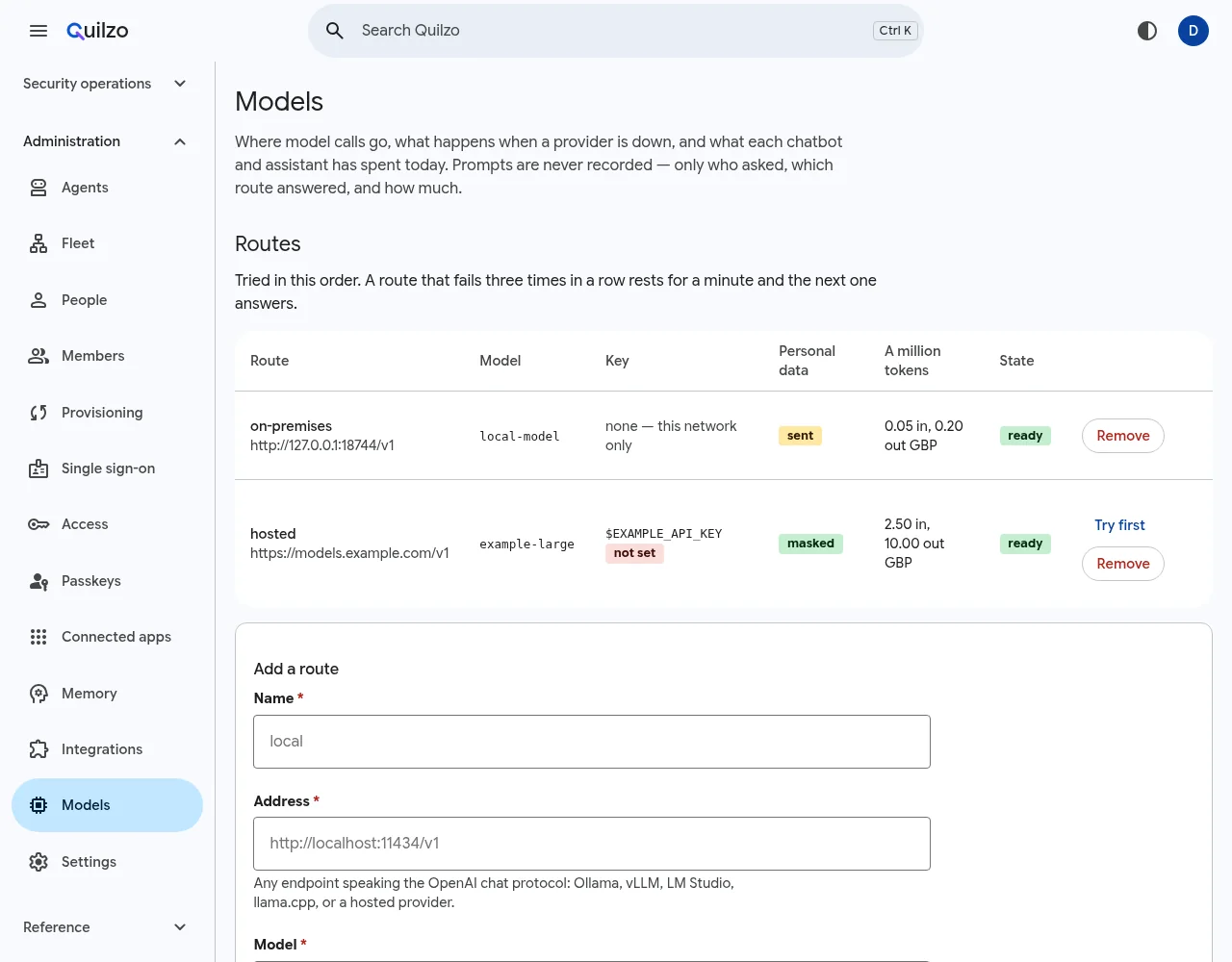Remove the hosted route
Image resolution: width=1232 pixels, height=962 pixels.
tap(1123, 564)
